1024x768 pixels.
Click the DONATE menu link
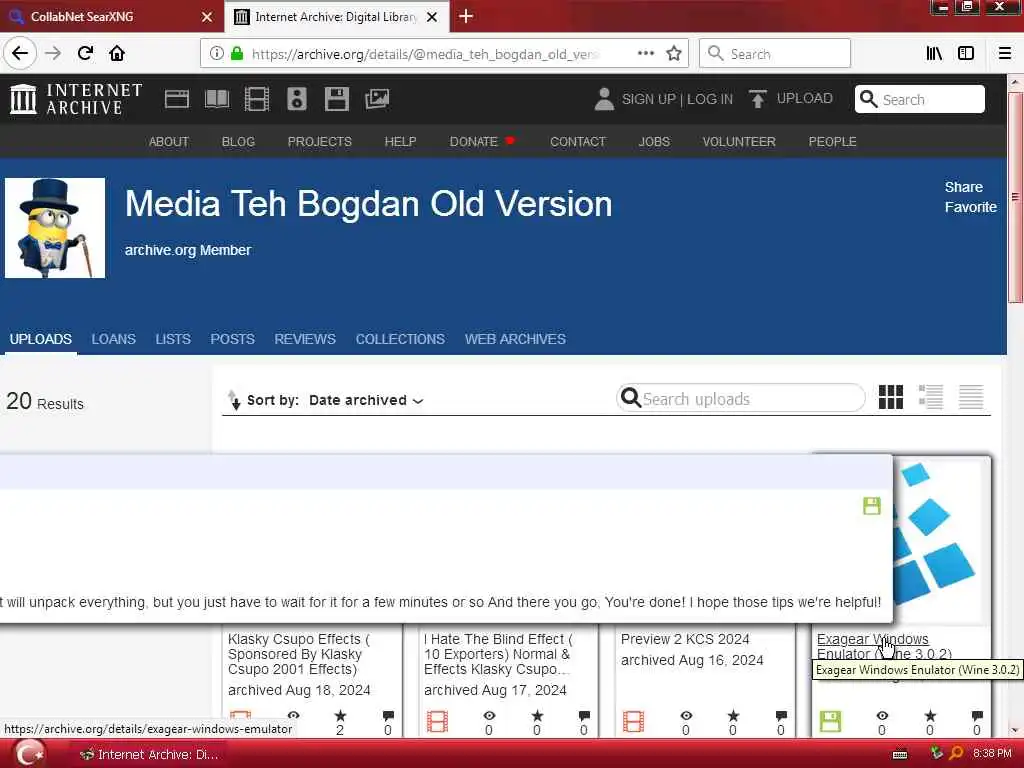point(473,142)
